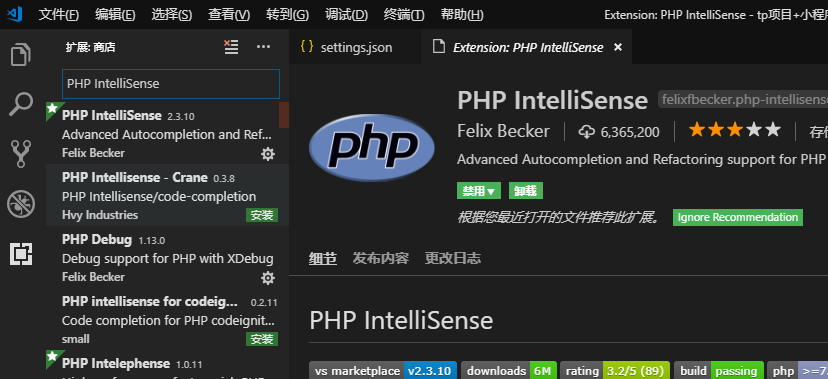Close the Extension: PHP IntelliSense tab
Screen dimensions: 828x379
(618, 48)
